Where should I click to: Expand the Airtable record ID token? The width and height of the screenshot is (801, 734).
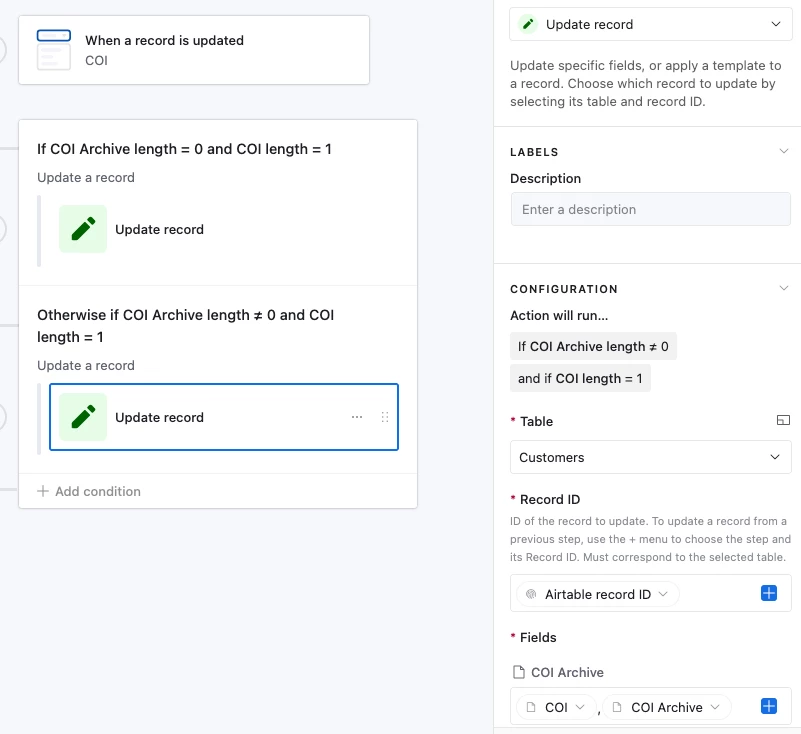coord(598,594)
